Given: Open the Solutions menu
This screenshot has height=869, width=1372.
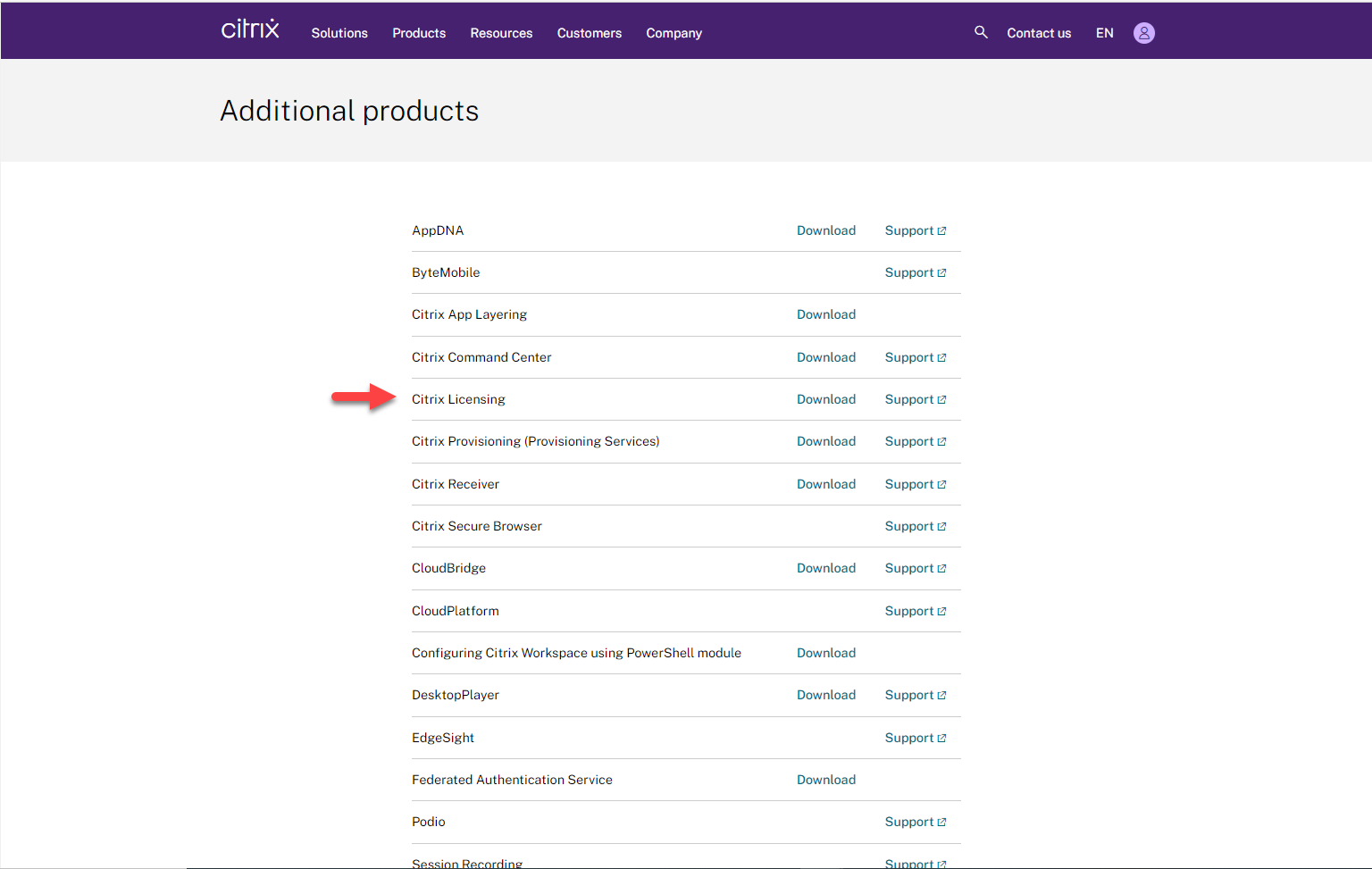Looking at the screenshot, I should 339,33.
